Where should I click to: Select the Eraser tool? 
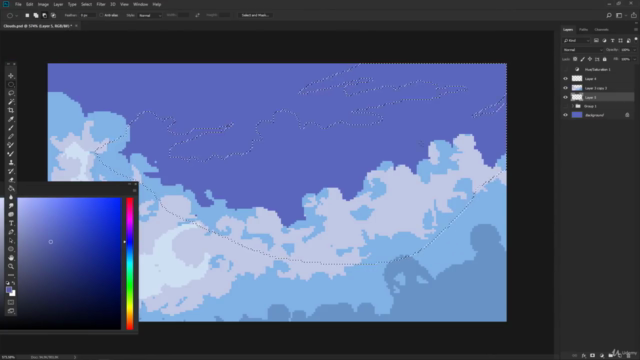tap(11, 180)
